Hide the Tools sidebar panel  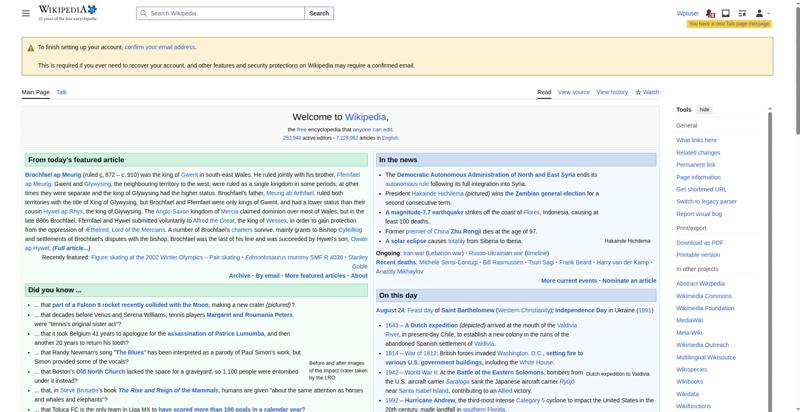pyautogui.click(x=704, y=110)
